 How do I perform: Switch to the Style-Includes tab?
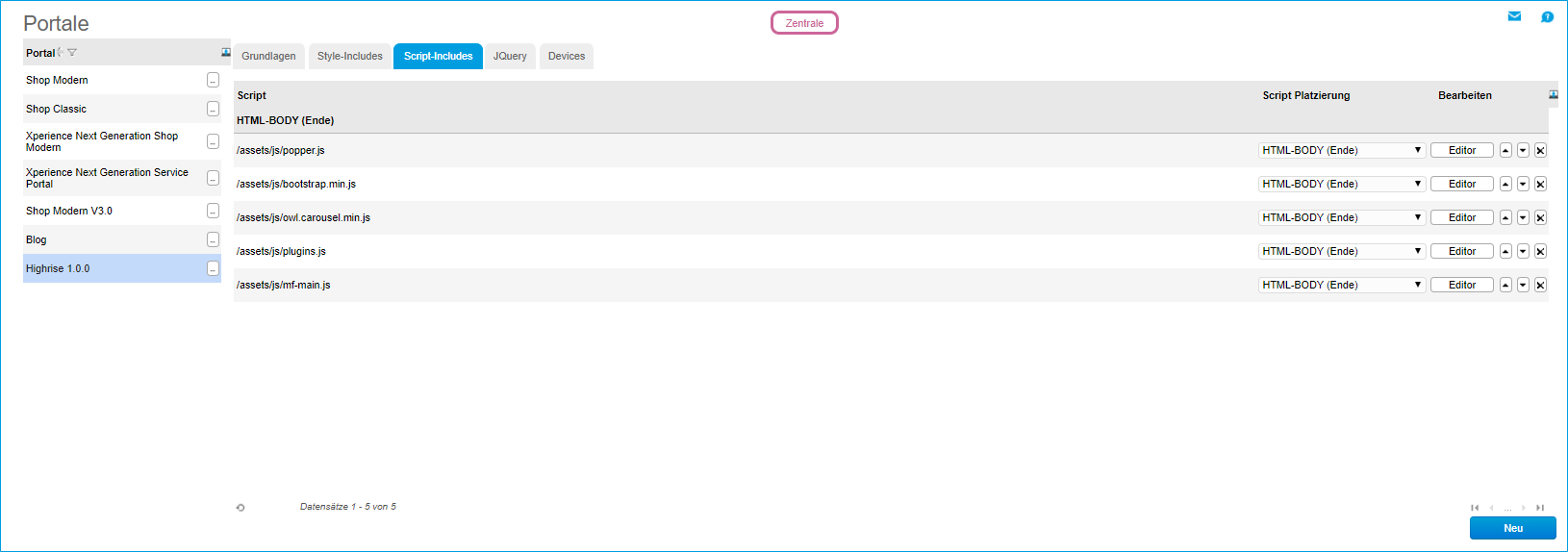point(350,56)
